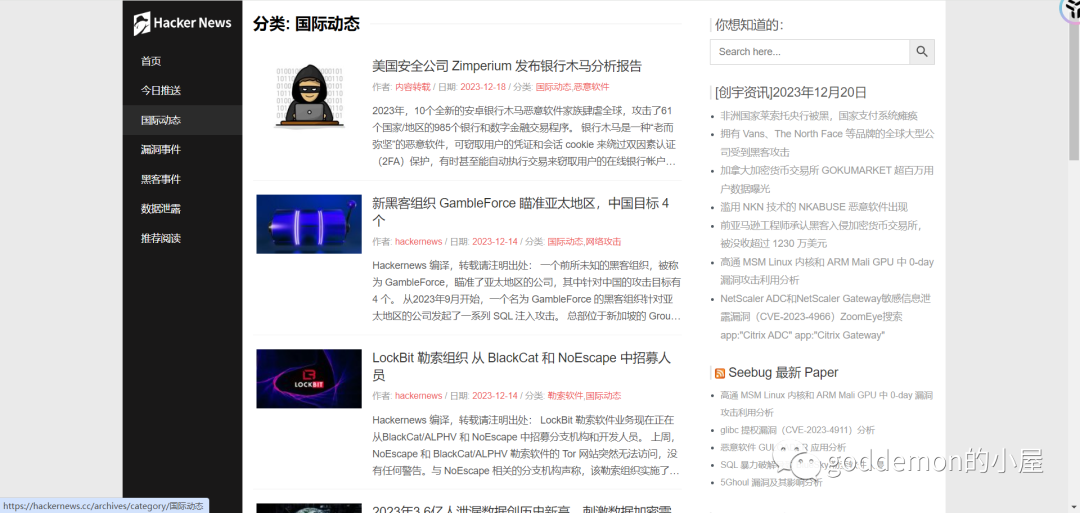Click the LockBit logo thumbnail
This screenshot has width=1080, height=513.
309,379
